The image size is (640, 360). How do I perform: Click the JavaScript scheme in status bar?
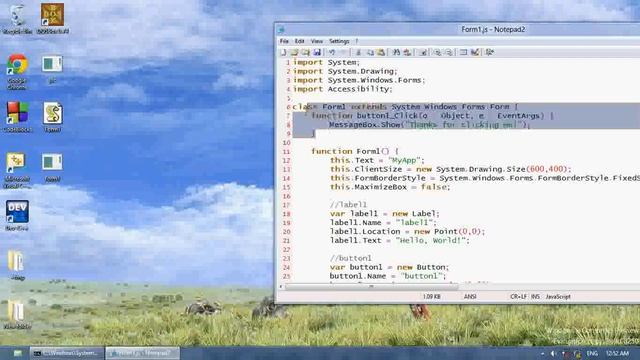558,297
